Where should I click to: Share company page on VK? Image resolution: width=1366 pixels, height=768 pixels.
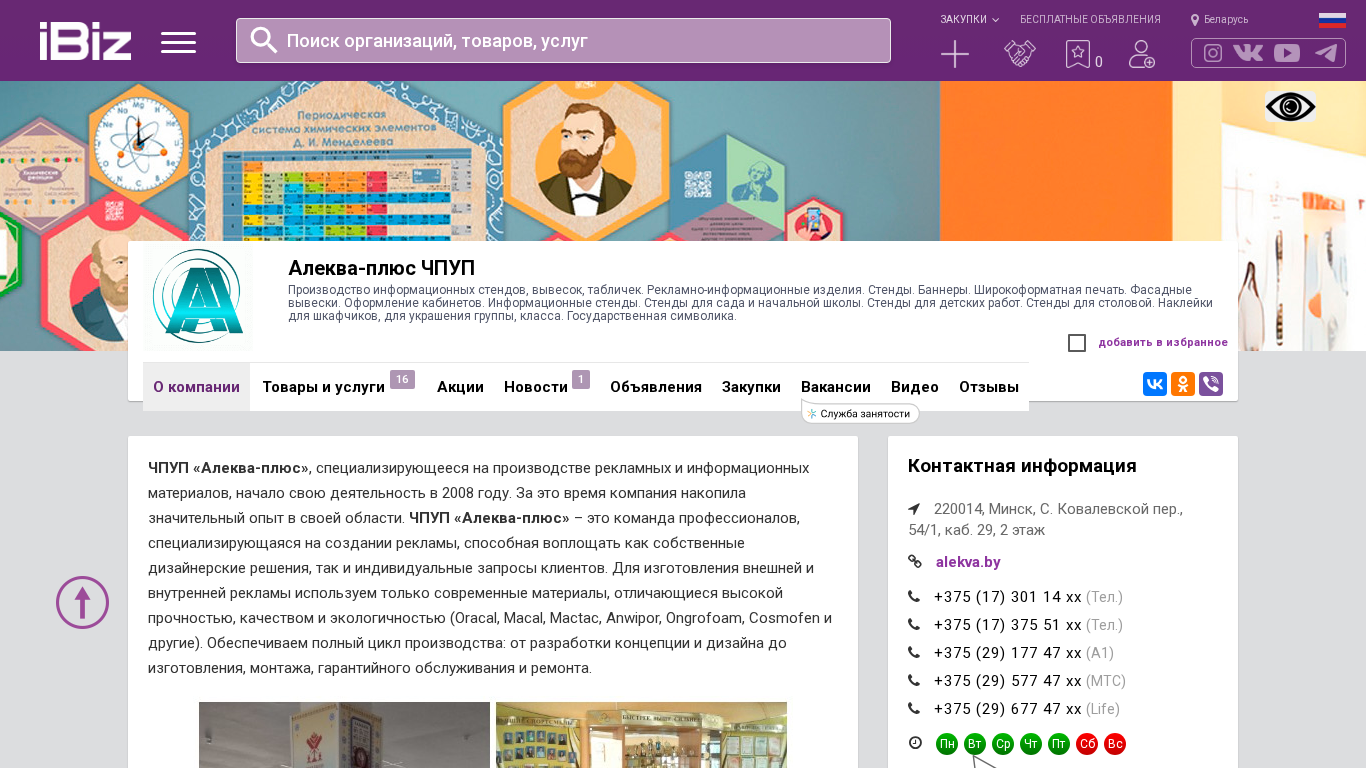tap(1155, 384)
